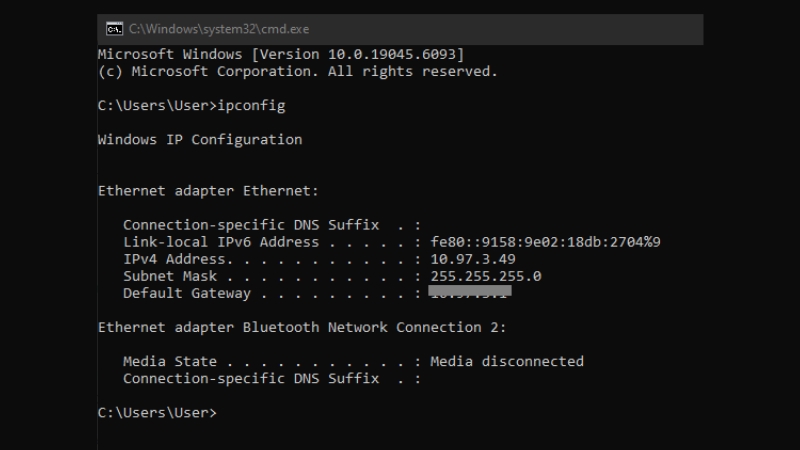Click the Subnet Mask label

click(170, 276)
